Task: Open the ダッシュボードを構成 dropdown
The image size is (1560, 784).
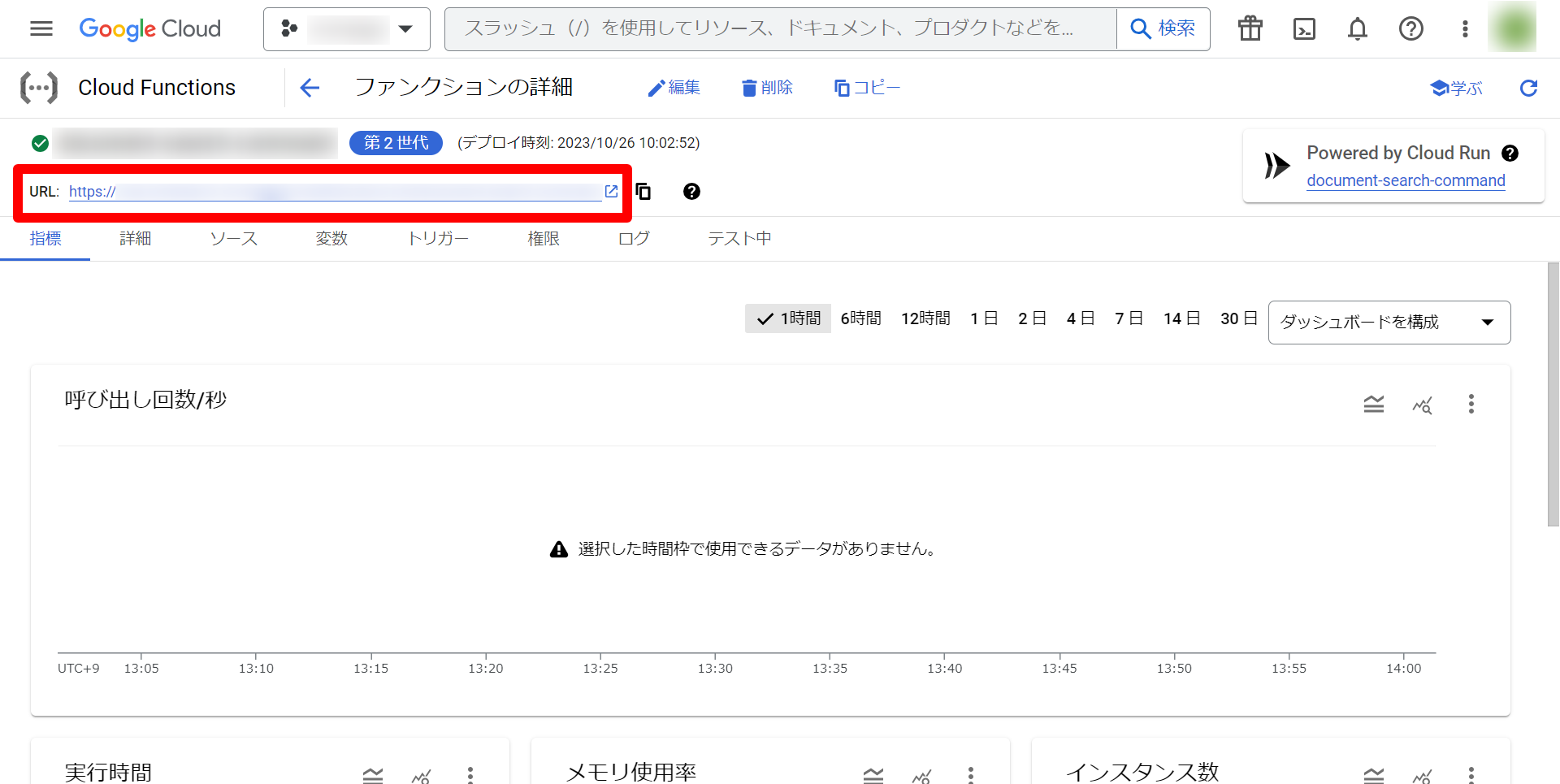Action: click(x=1389, y=322)
